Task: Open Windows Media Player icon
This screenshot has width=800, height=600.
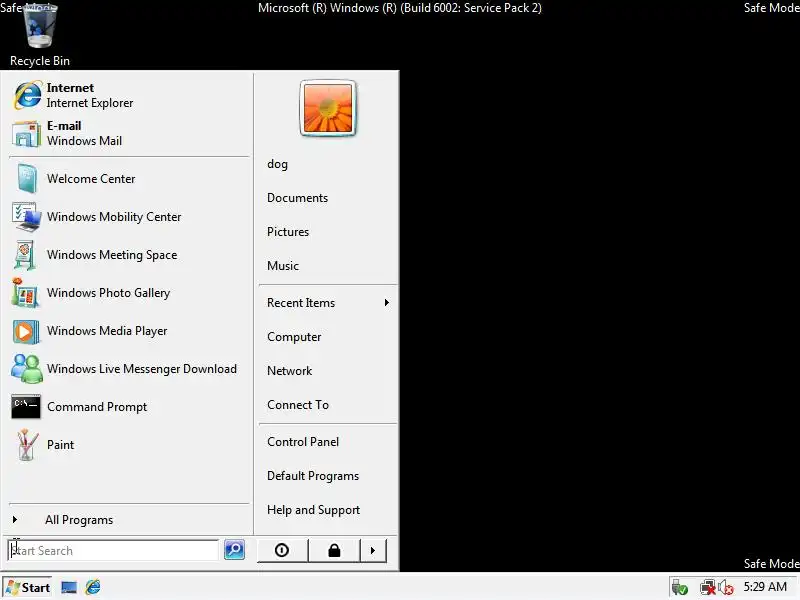Action: pos(26,331)
